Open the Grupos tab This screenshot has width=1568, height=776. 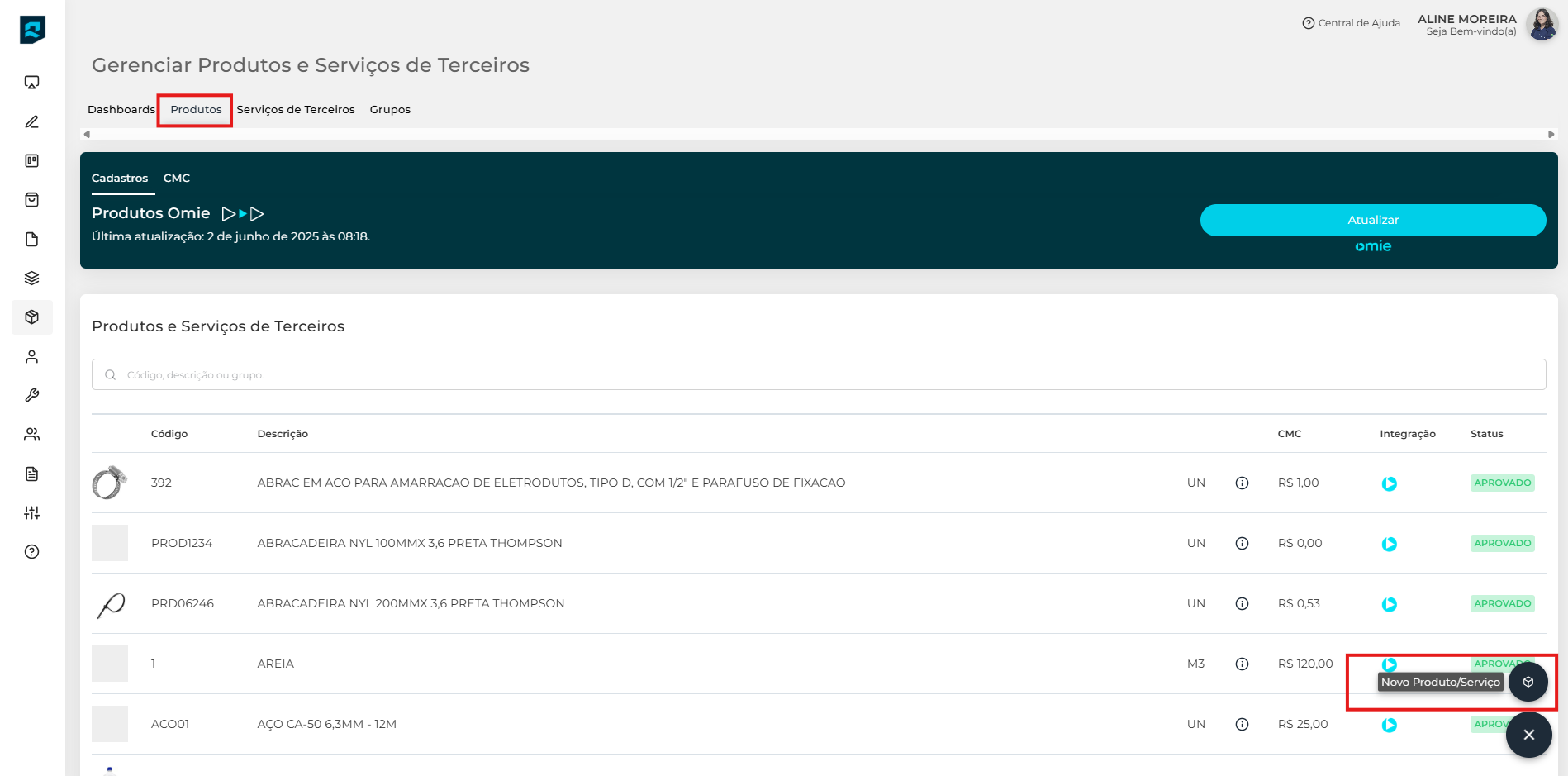click(390, 110)
